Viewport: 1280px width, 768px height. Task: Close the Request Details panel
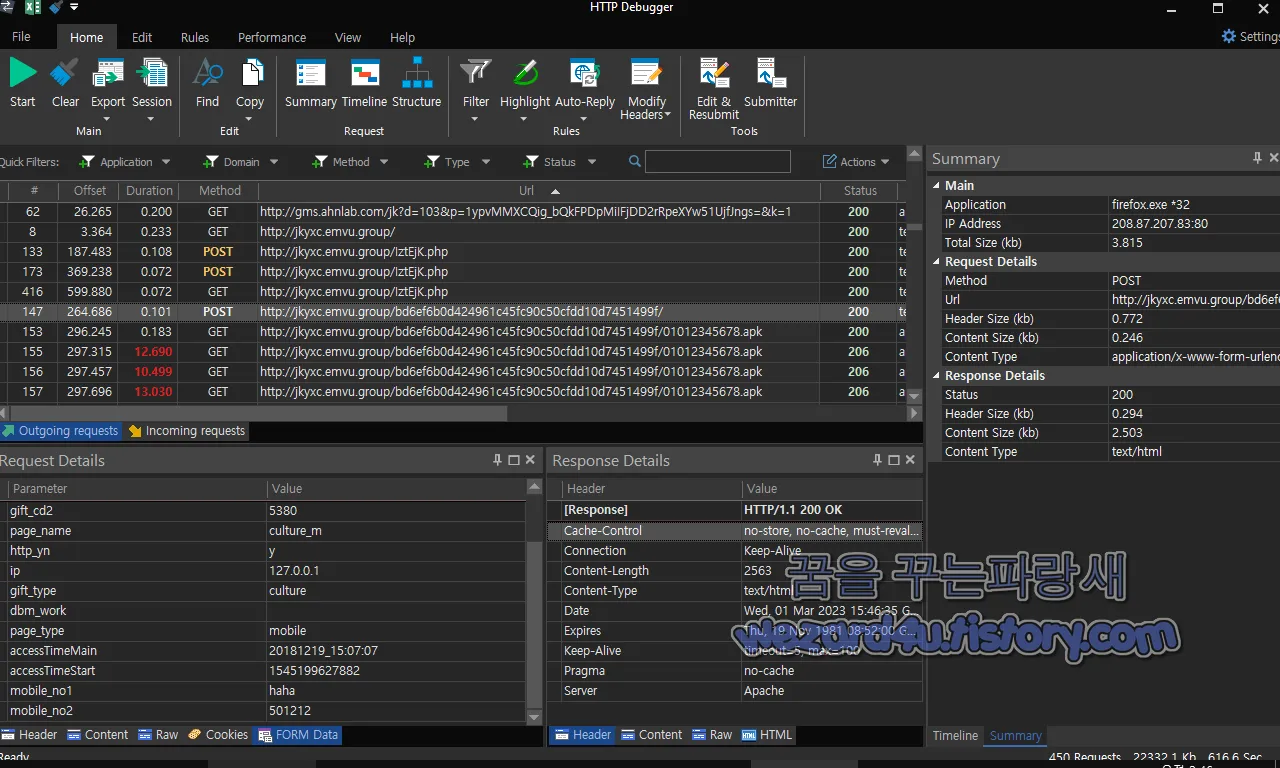tap(530, 460)
